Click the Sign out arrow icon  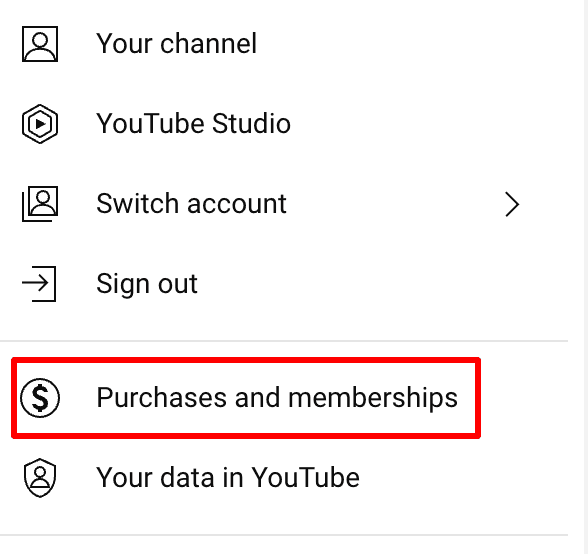pyautogui.click(x=39, y=284)
